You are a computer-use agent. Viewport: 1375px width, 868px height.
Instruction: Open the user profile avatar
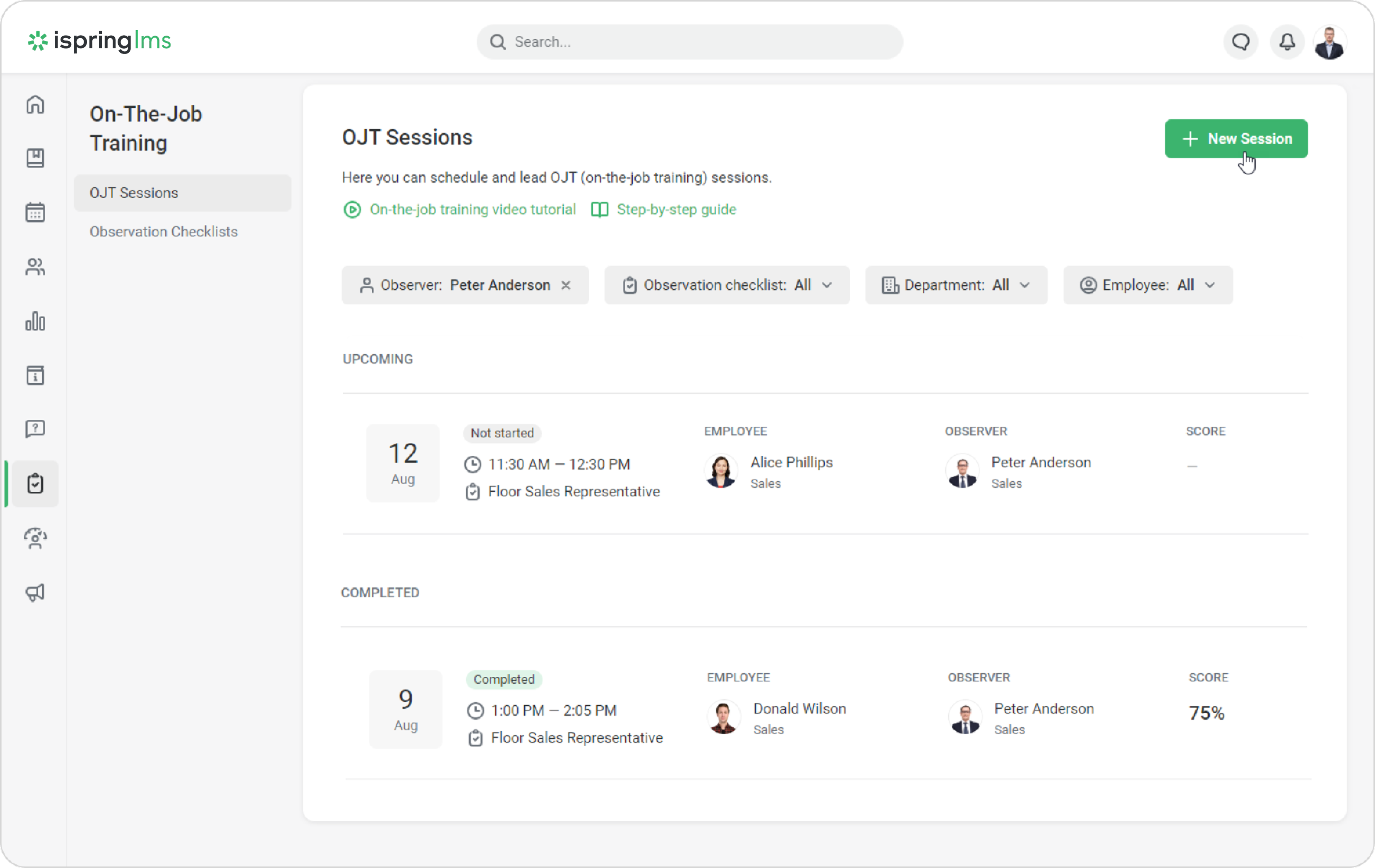(x=1329, y=42)
